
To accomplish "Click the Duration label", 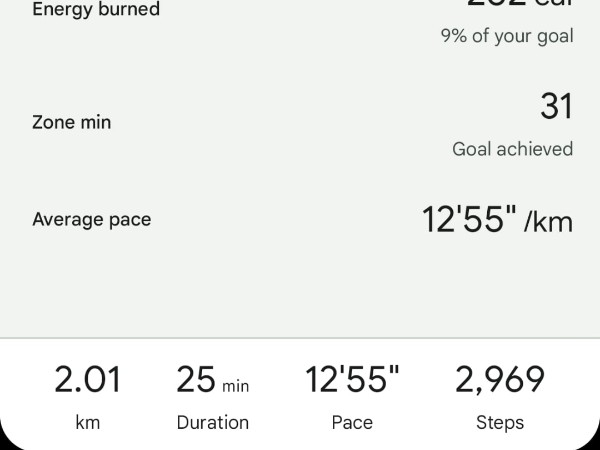I will click(x=213, y=422).
